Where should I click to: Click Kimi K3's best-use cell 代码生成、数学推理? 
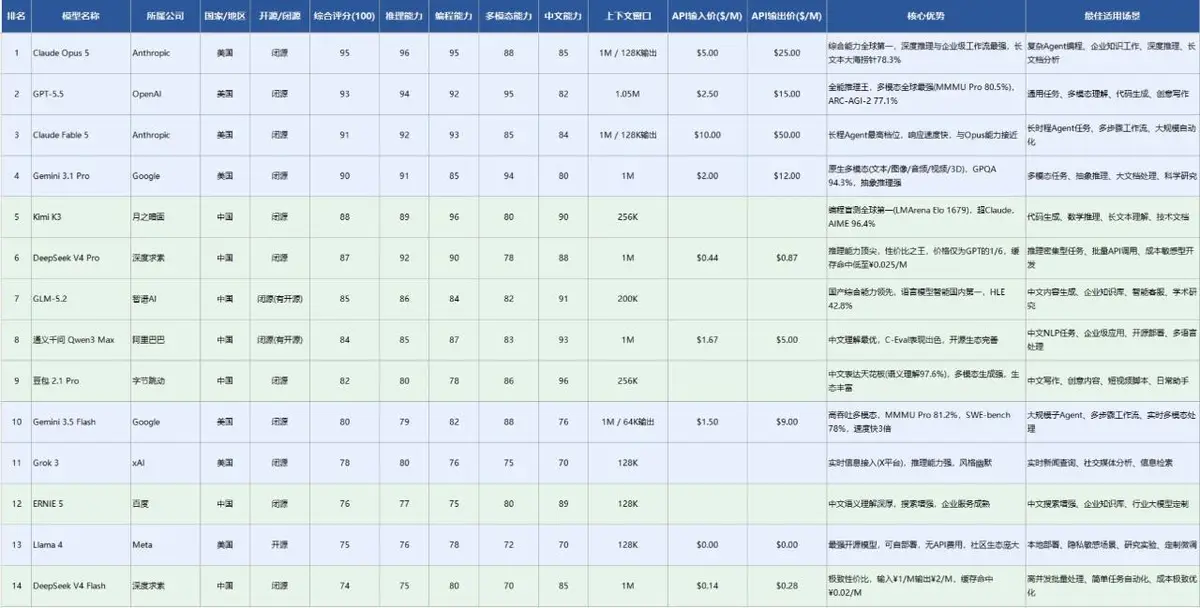point(1112,217)
